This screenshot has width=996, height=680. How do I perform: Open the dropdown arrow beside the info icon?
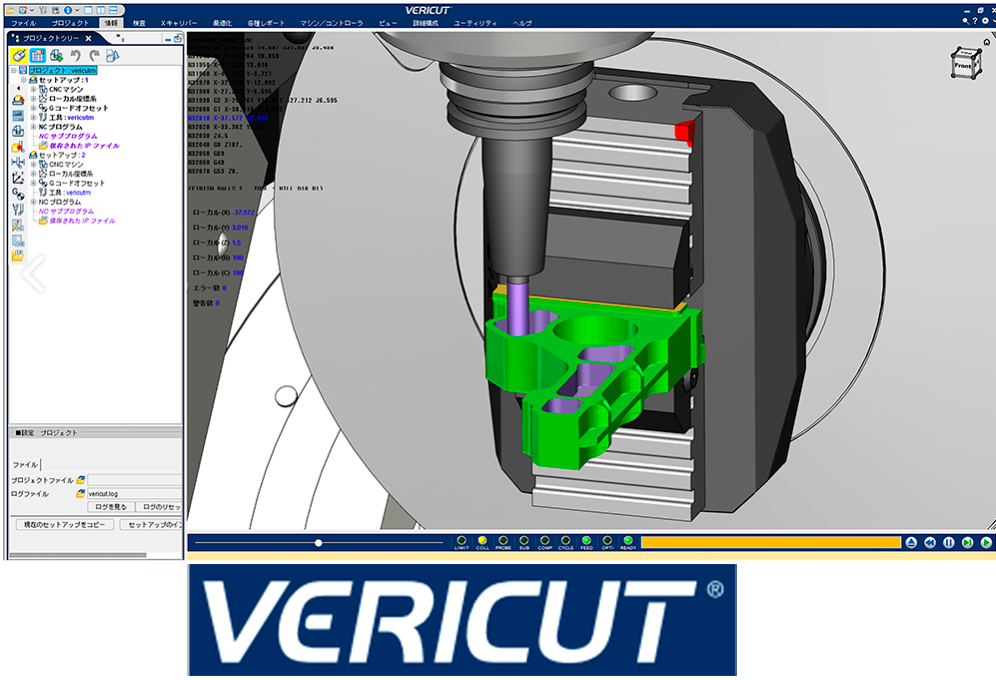77,10
